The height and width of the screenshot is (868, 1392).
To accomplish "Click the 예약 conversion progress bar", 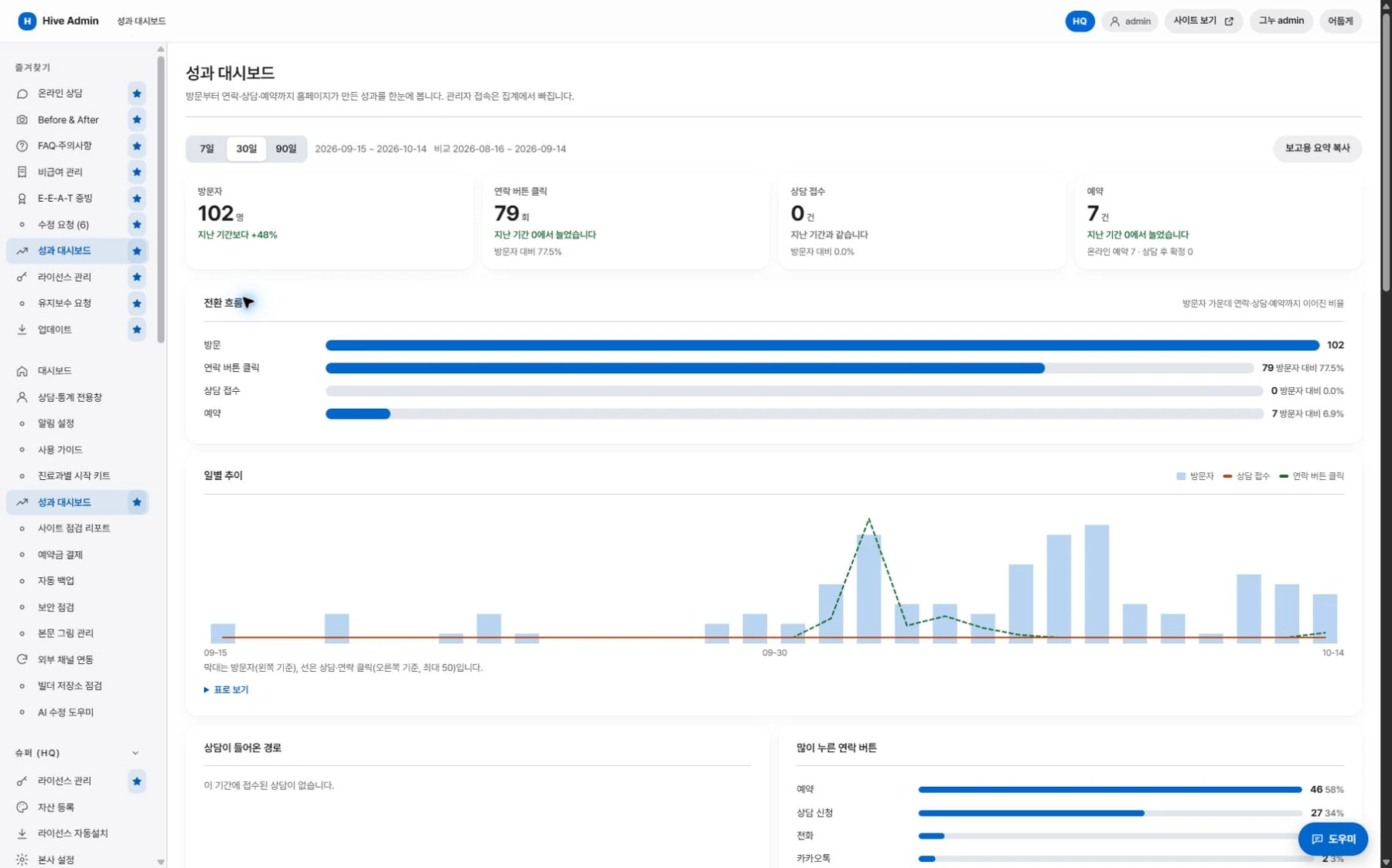I will (x=794, y=414).
